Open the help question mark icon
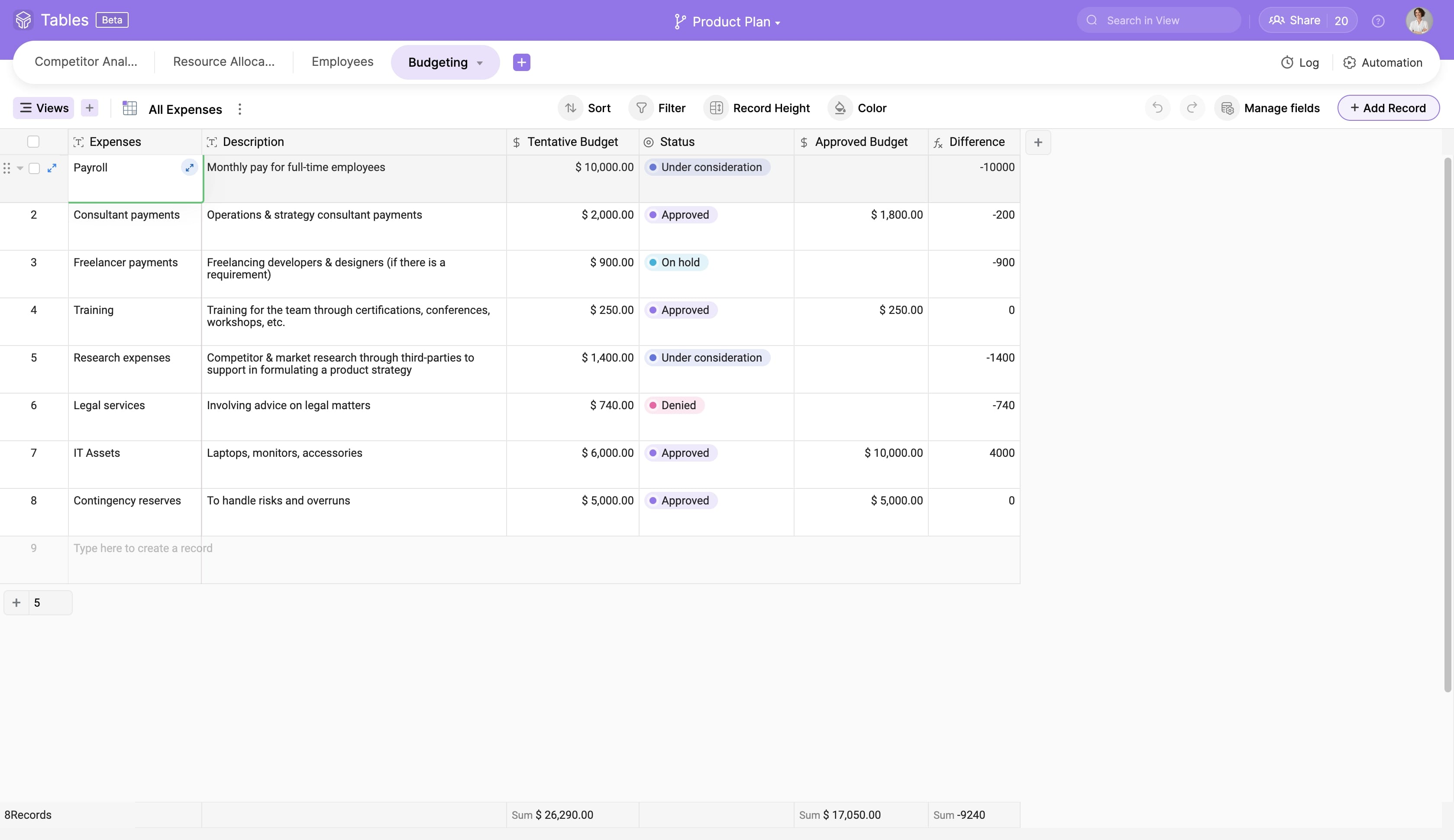Screen dimensions: 1454x840 [1378, 21]
